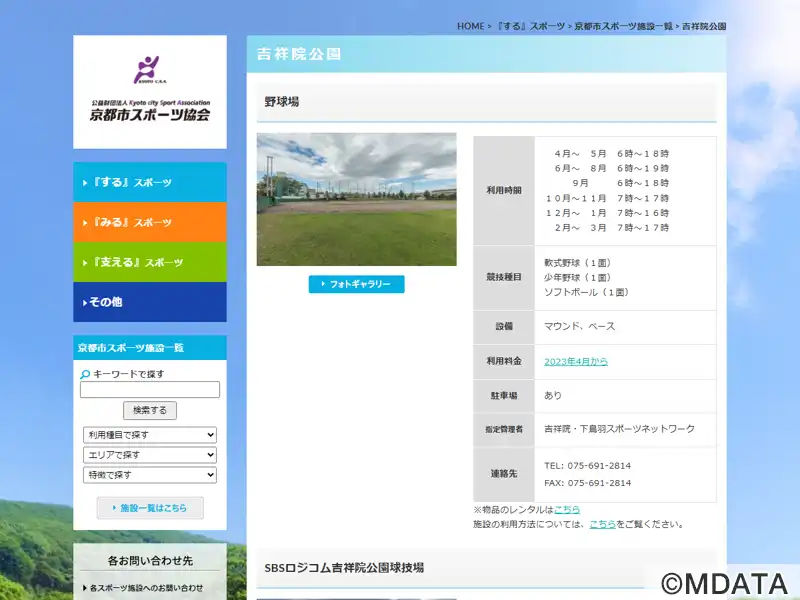Screen dimensions: 800x600
Task: Select the green 『支える』スポーツ menu item
Action: 149,262
